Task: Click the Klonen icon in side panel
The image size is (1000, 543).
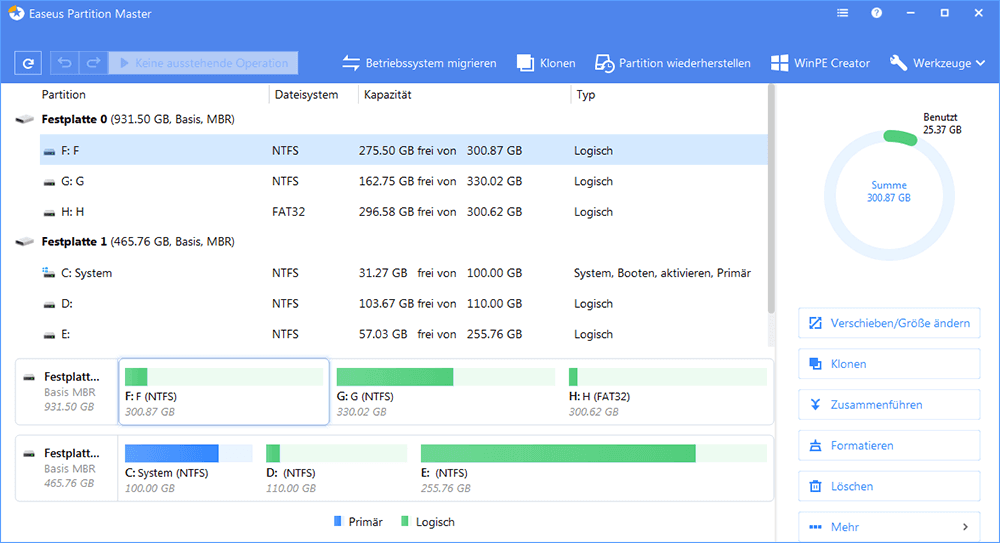Action: [x=815, y=364]
